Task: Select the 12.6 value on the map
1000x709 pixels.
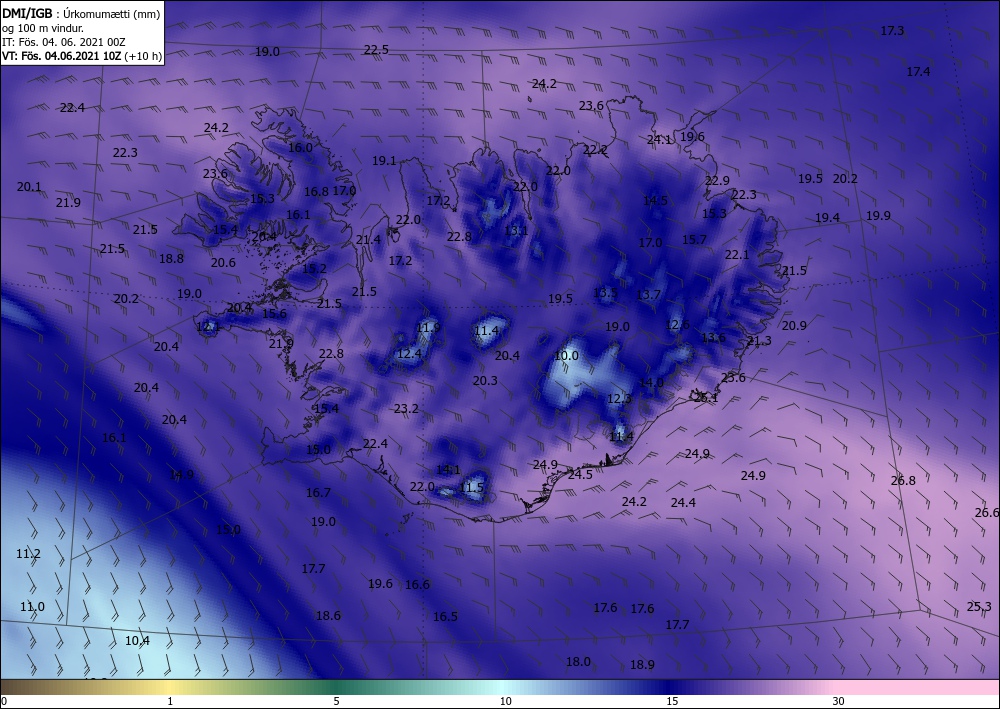Action: click(x=677, y=325)
